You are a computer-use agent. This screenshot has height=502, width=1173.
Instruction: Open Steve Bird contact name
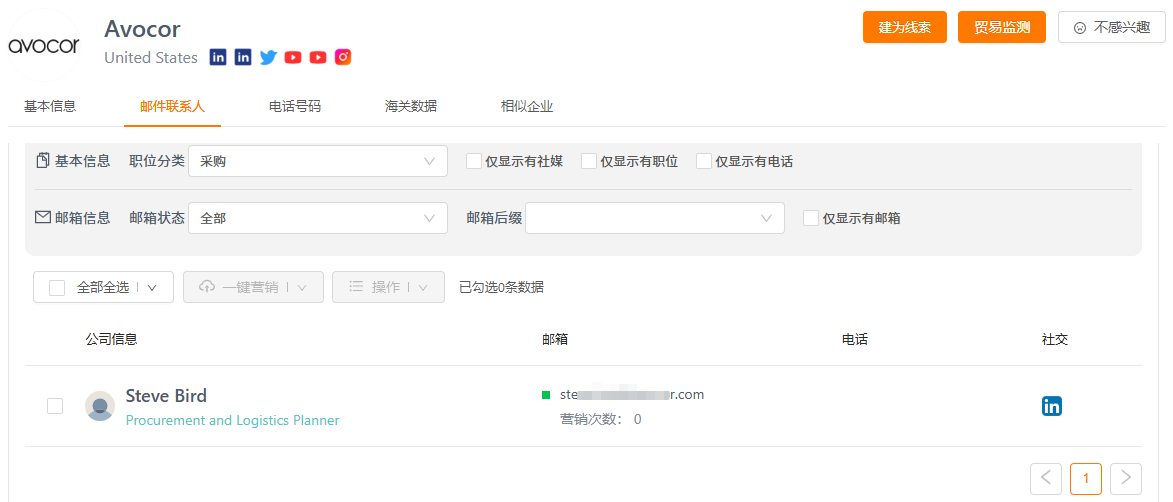(x=166, y=396)
